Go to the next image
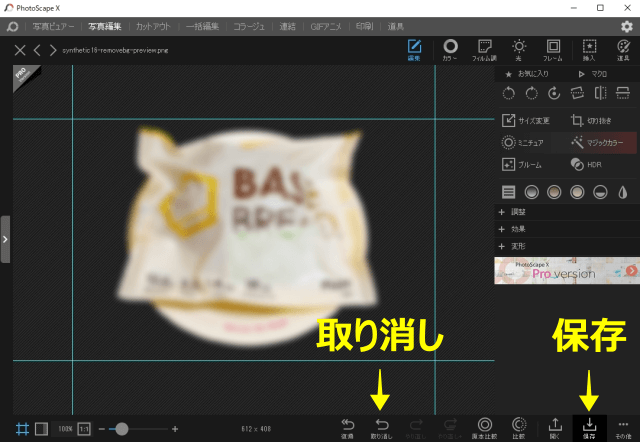 [53, 50]
